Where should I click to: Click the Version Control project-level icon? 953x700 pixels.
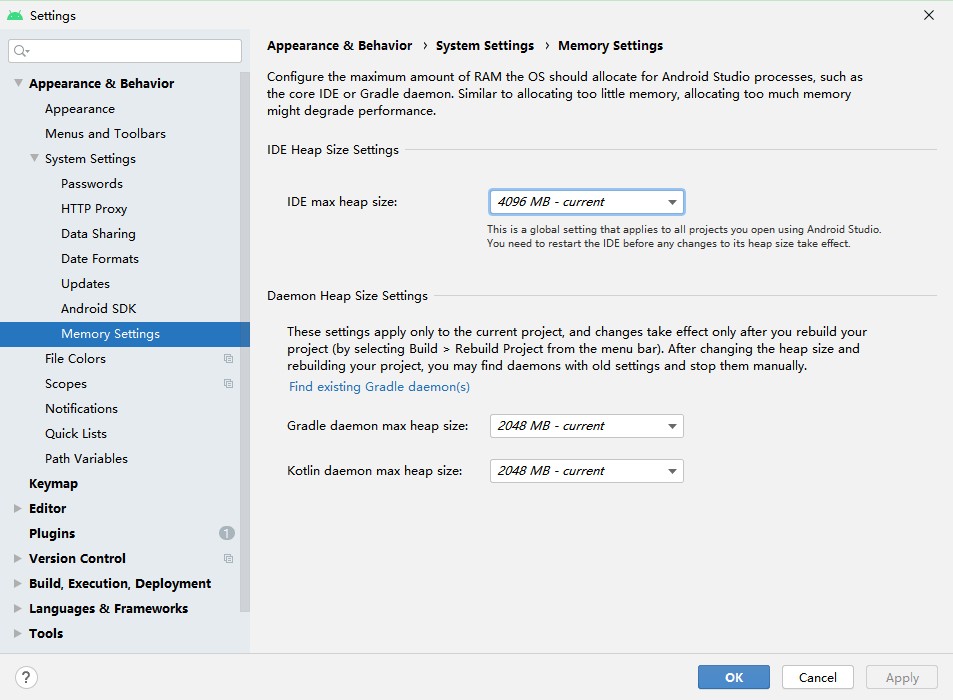tap(228, 558)
